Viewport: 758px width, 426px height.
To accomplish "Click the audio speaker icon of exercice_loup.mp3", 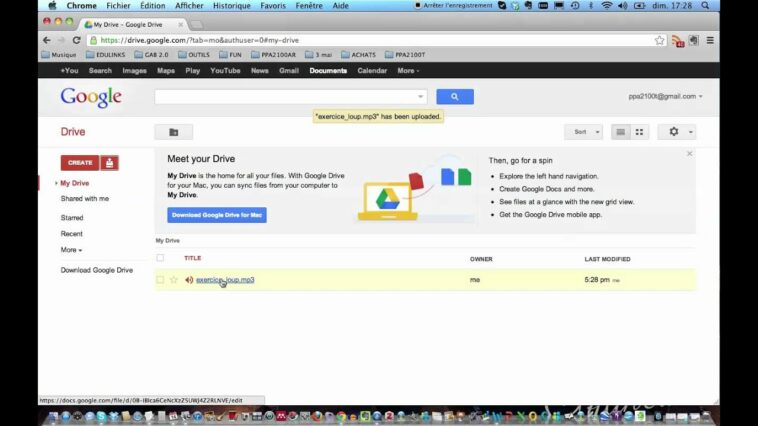I will pyautogui.click(x=189, y=279).
